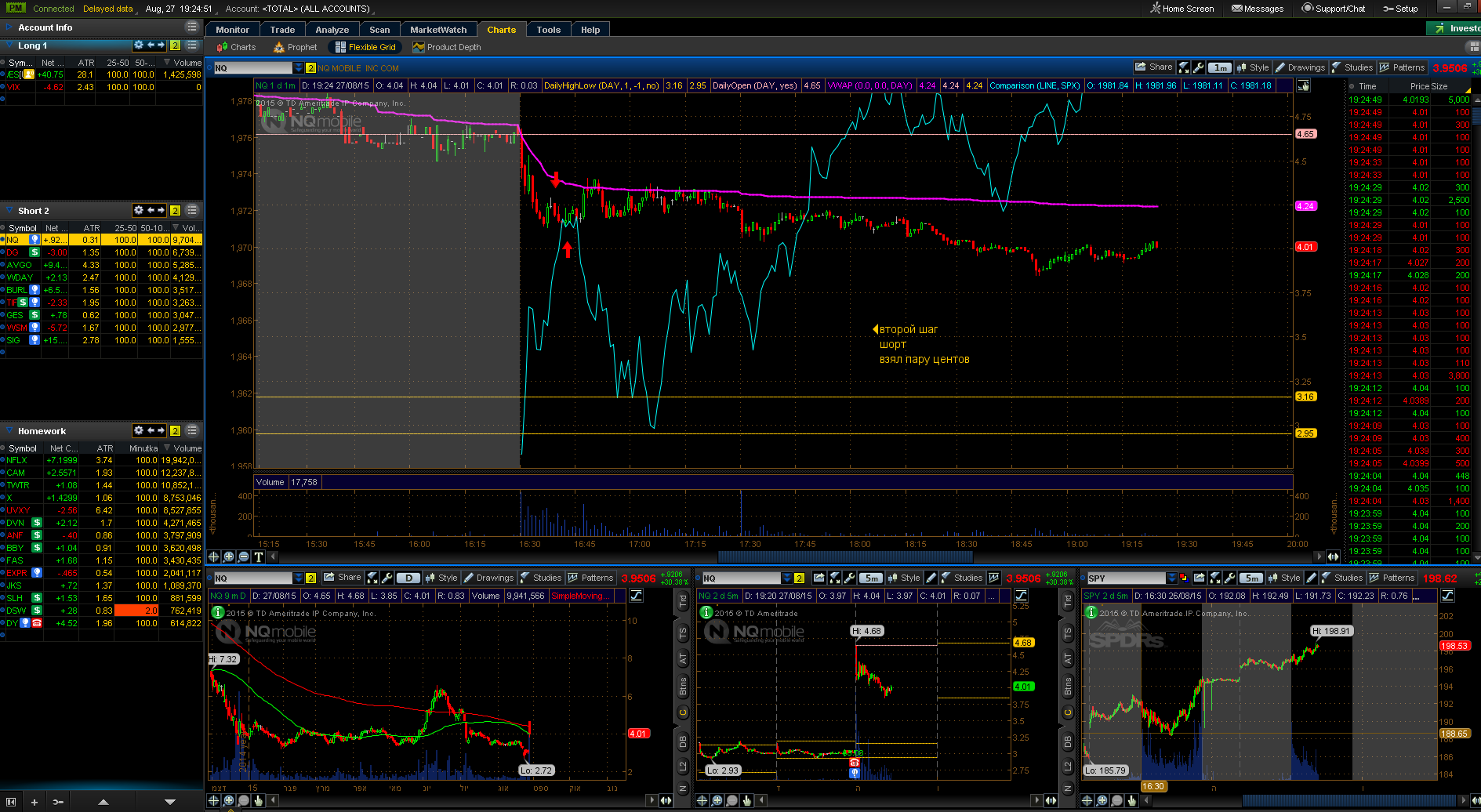Image resolution: width=1481 pixels, height=812 pixels.
Task: Click wrench icon on SPY chart toolbar
Action: (1230, 578)
